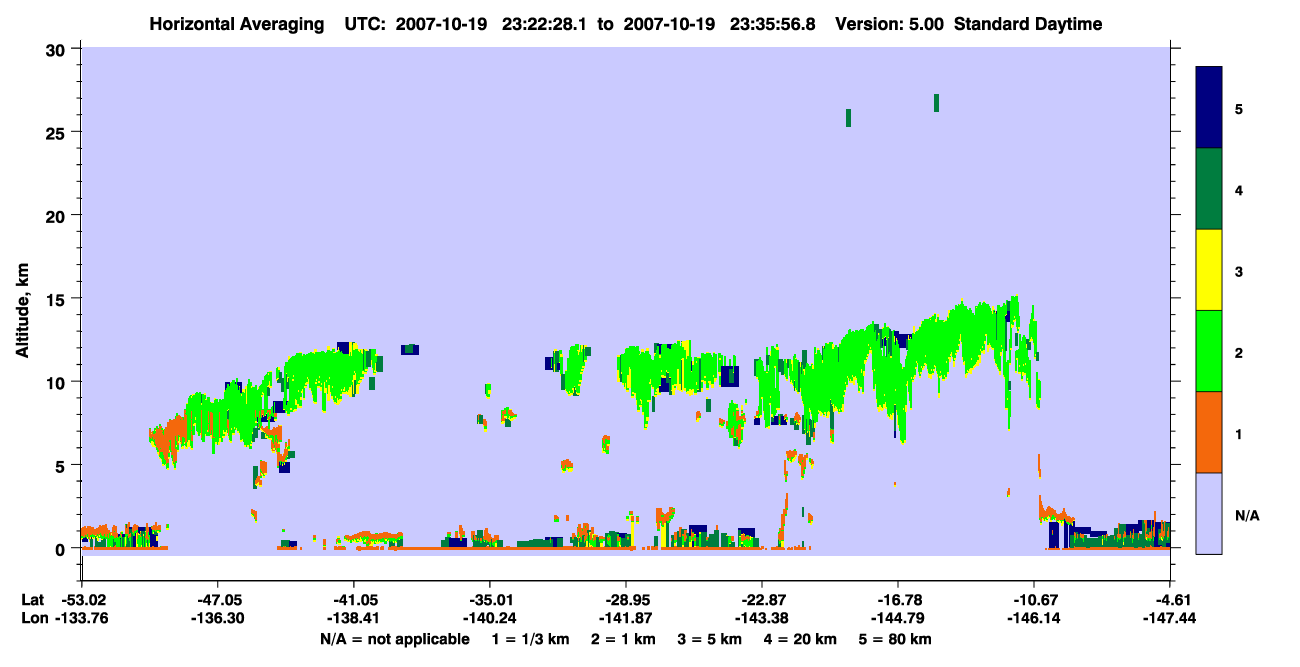The width and height of the screenshot is (1300, 667).
Task: Click the legend text '1 = 1/3 km'
Action: click(530, 639)
